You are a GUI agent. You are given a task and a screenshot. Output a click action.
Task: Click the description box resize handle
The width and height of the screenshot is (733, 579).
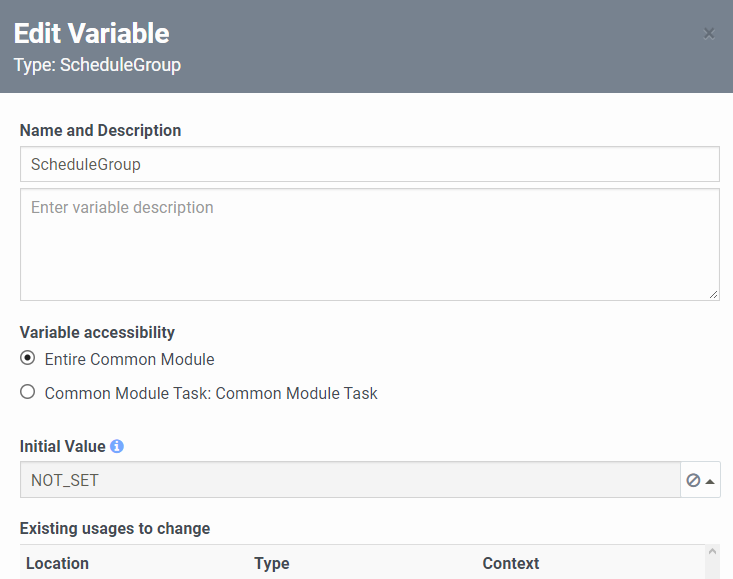click(x=713, y=294)
